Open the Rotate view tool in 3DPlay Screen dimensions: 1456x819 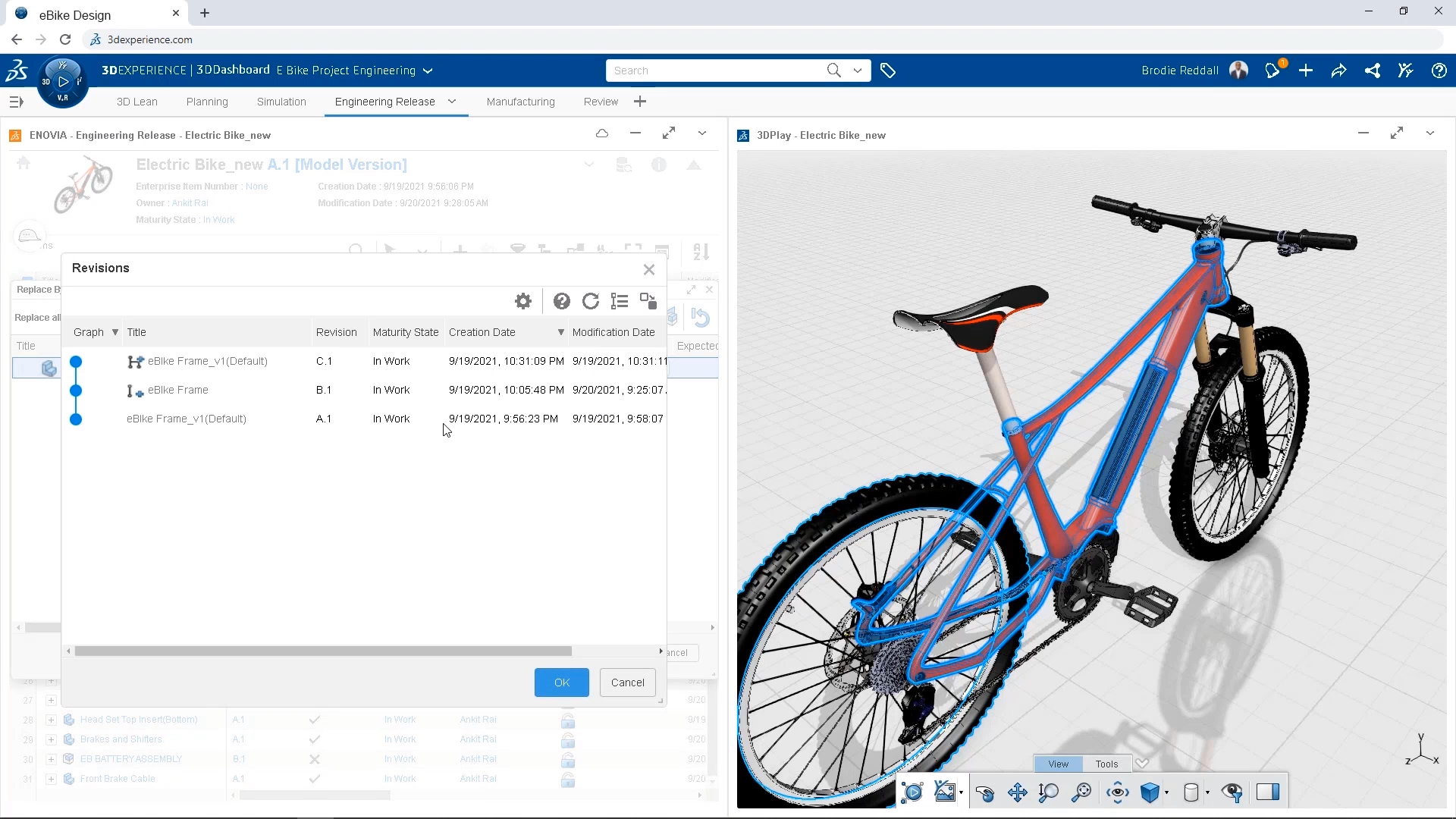[x=986, y=792]
